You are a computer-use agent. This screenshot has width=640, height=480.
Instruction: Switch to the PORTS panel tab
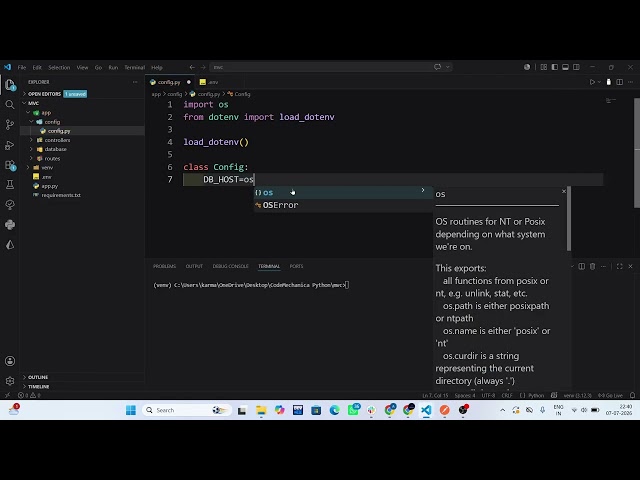click(x=296, y=266)
